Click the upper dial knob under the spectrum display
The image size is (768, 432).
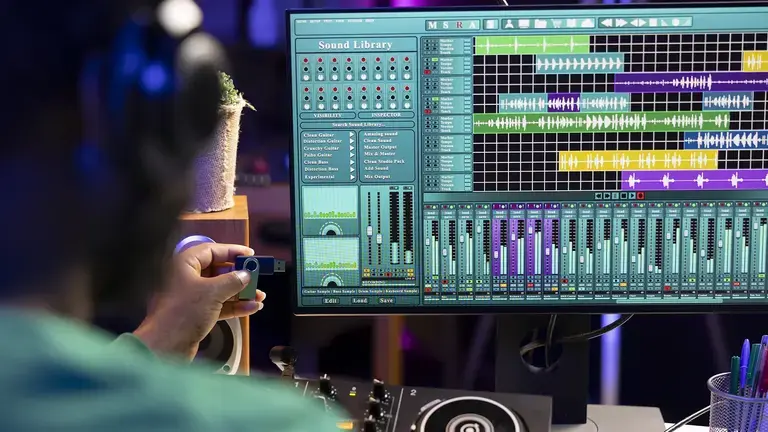[x=331, y=230]
